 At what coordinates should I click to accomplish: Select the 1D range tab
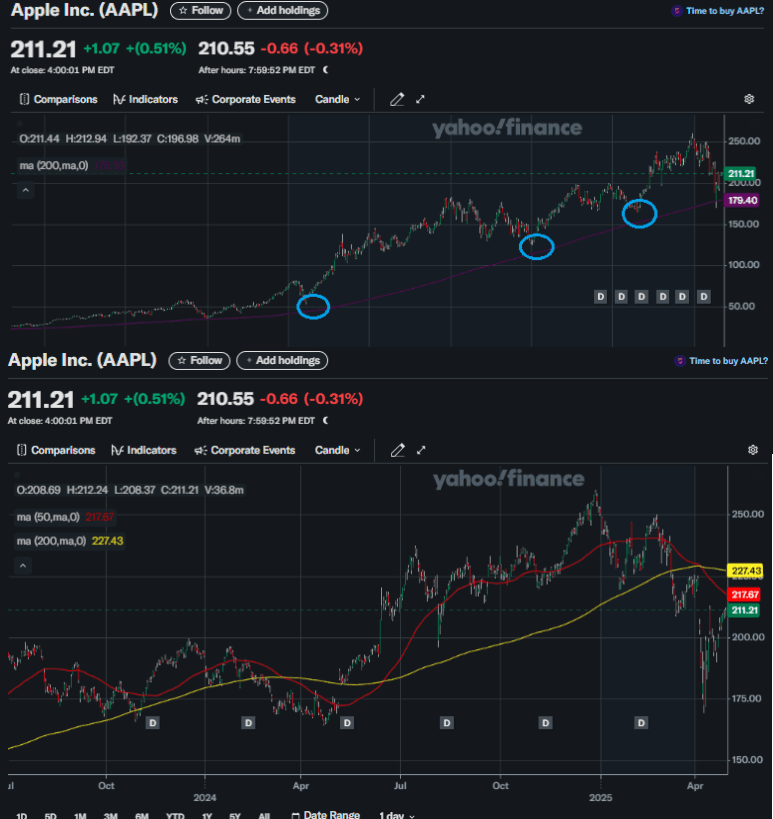[21, 815]
